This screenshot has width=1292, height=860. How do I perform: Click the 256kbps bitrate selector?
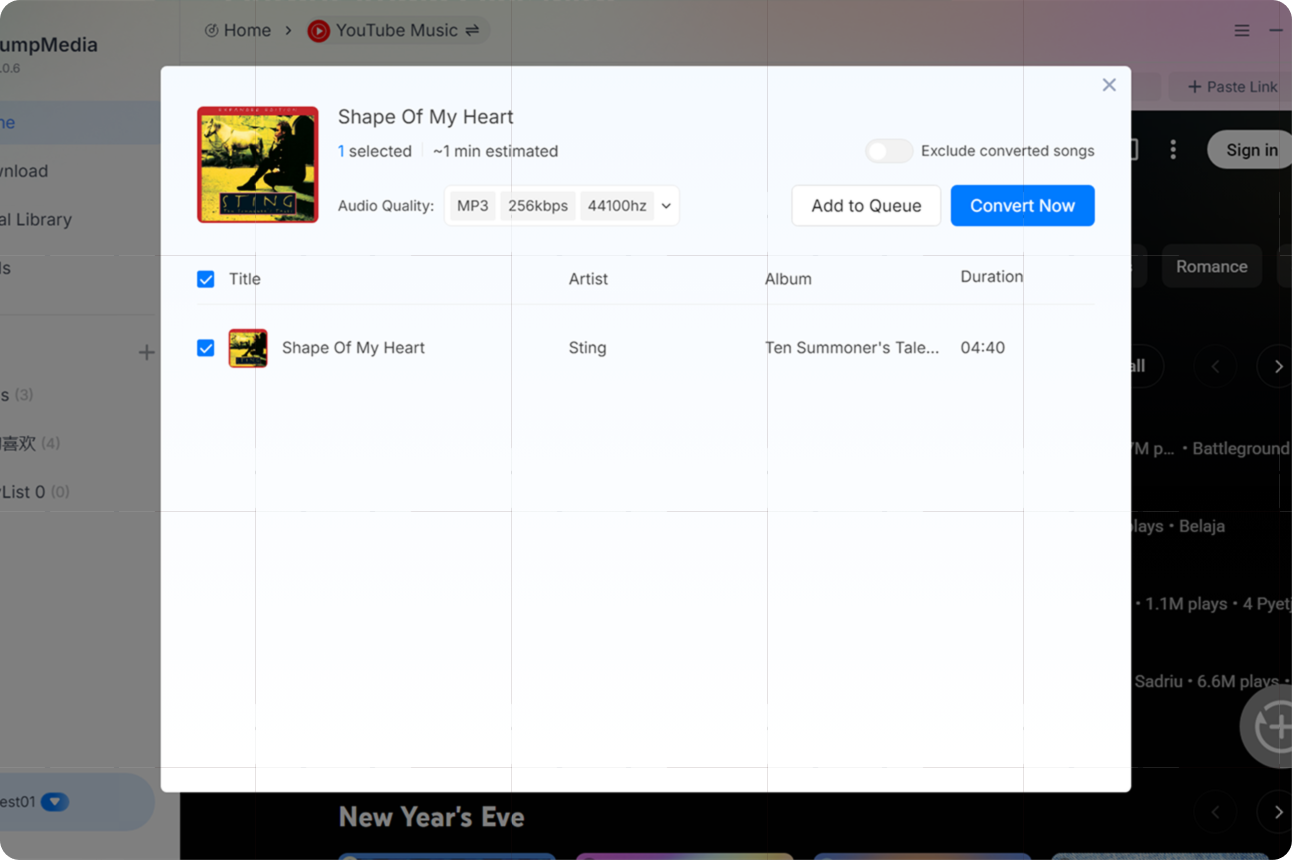[x=538, y=205]
